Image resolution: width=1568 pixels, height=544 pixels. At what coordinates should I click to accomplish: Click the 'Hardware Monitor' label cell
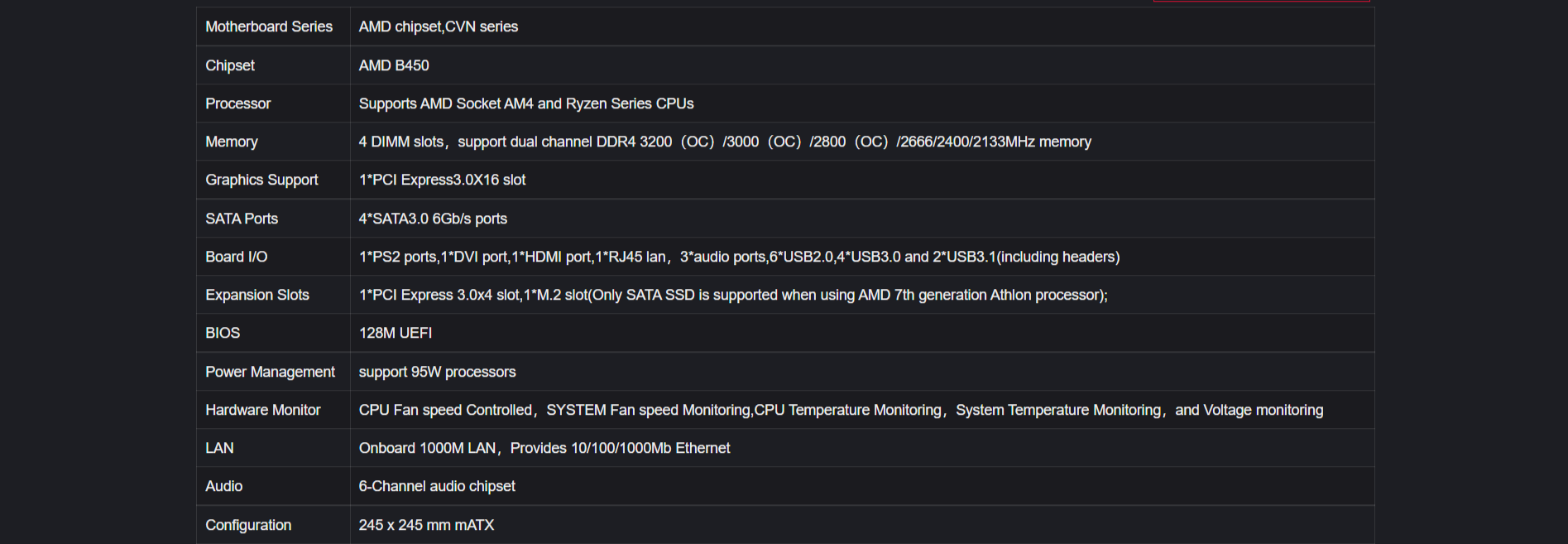click(x=262, y=410)
